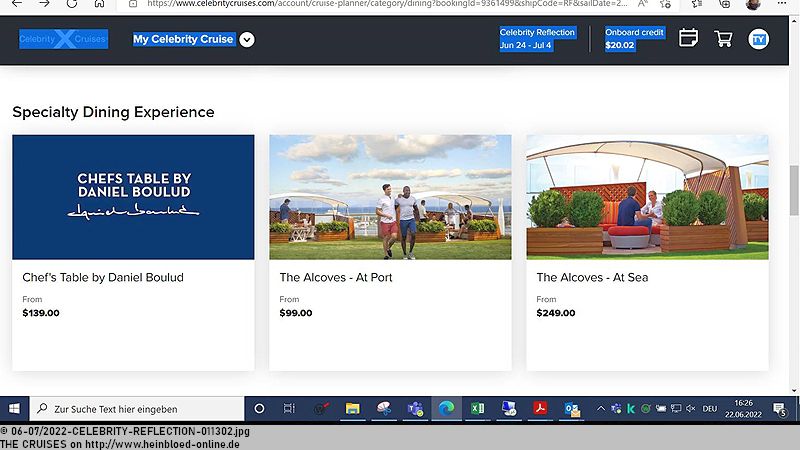The width and height of the screenshot is (800, 450).
Task: Open Cortana circle icon in taskbar
Action: coord(259,409)
